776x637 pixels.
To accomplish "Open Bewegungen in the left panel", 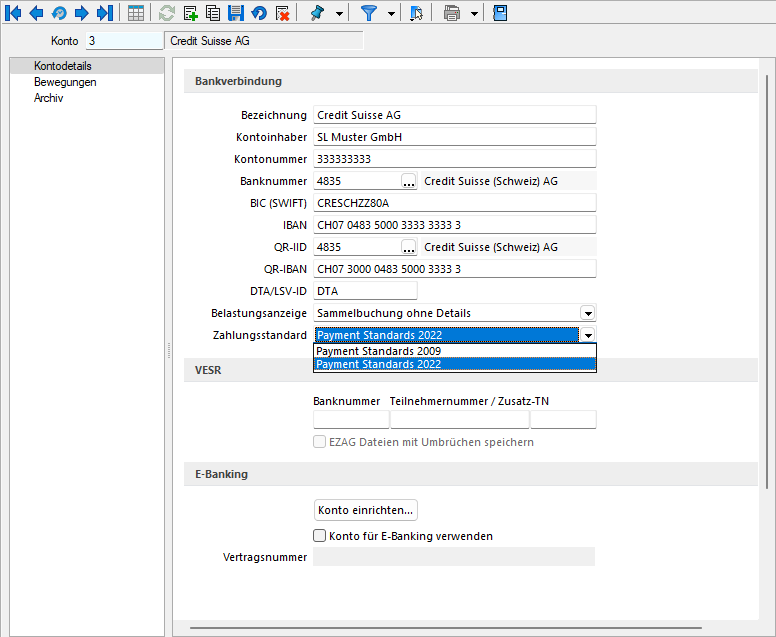I will [x=65, y=82].
